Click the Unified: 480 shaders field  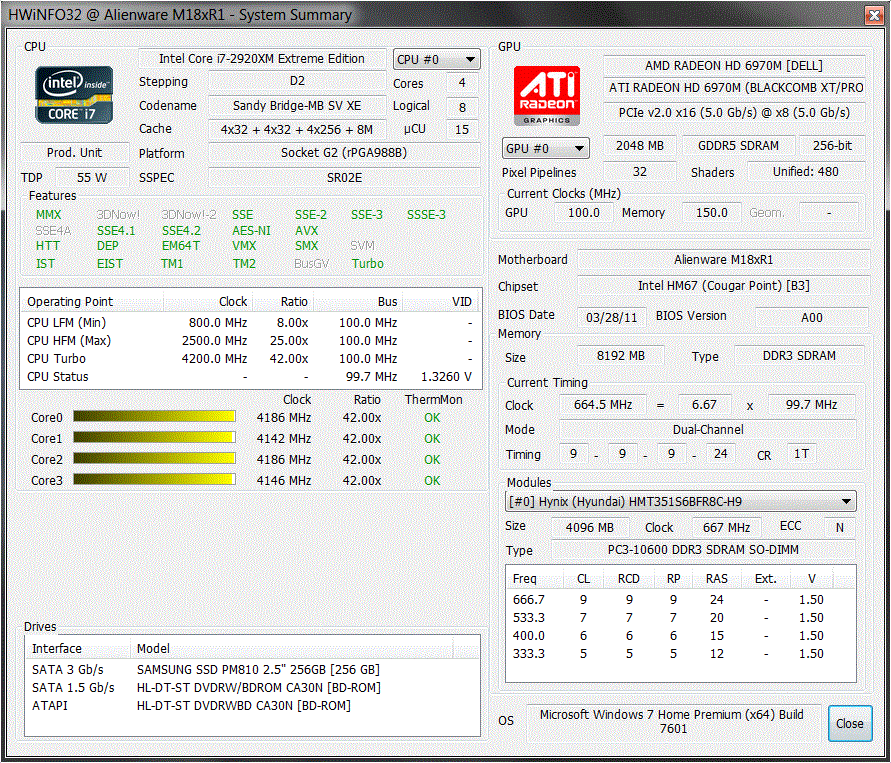(x=805, y=172)
